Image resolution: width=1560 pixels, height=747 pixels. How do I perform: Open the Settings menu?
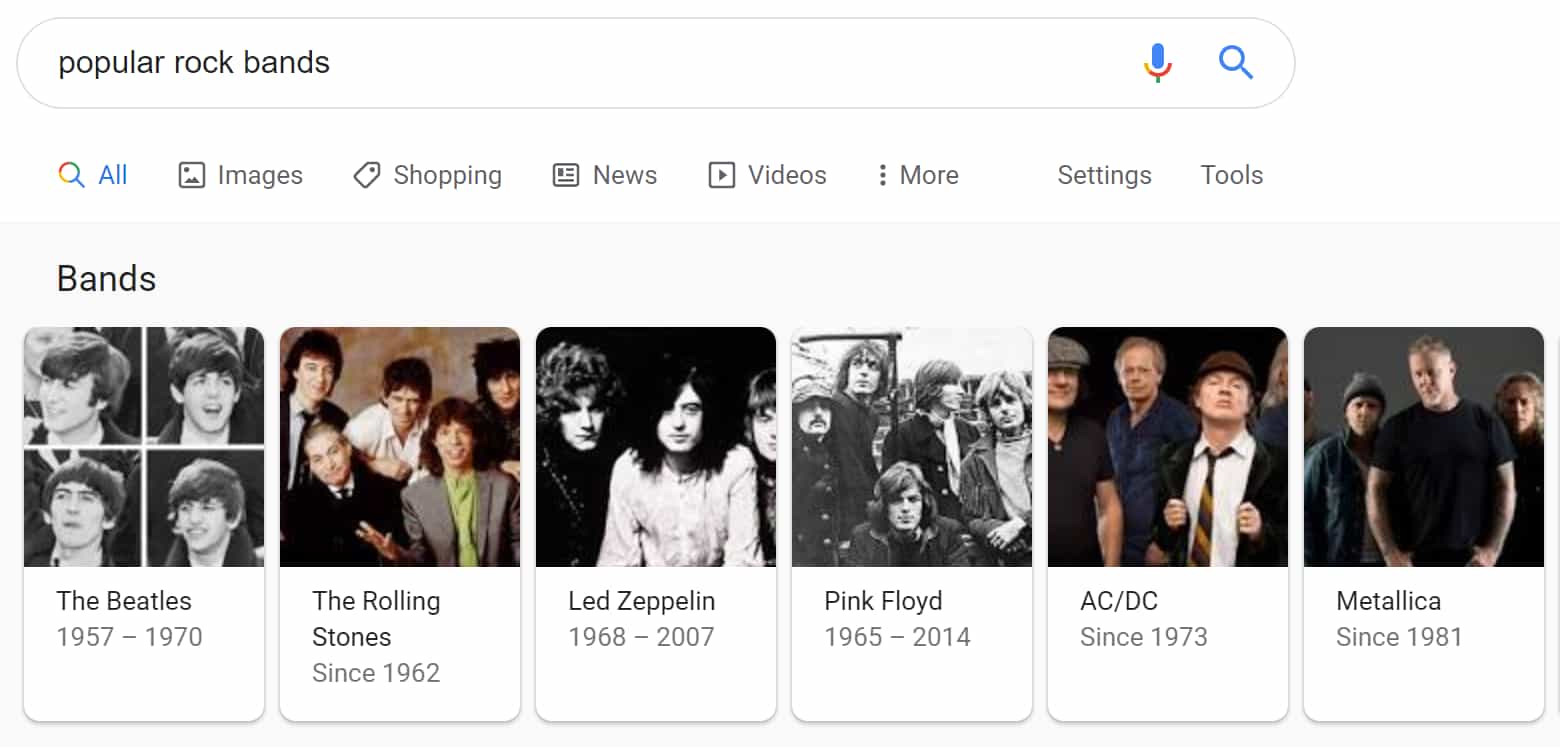[1104, 174]
